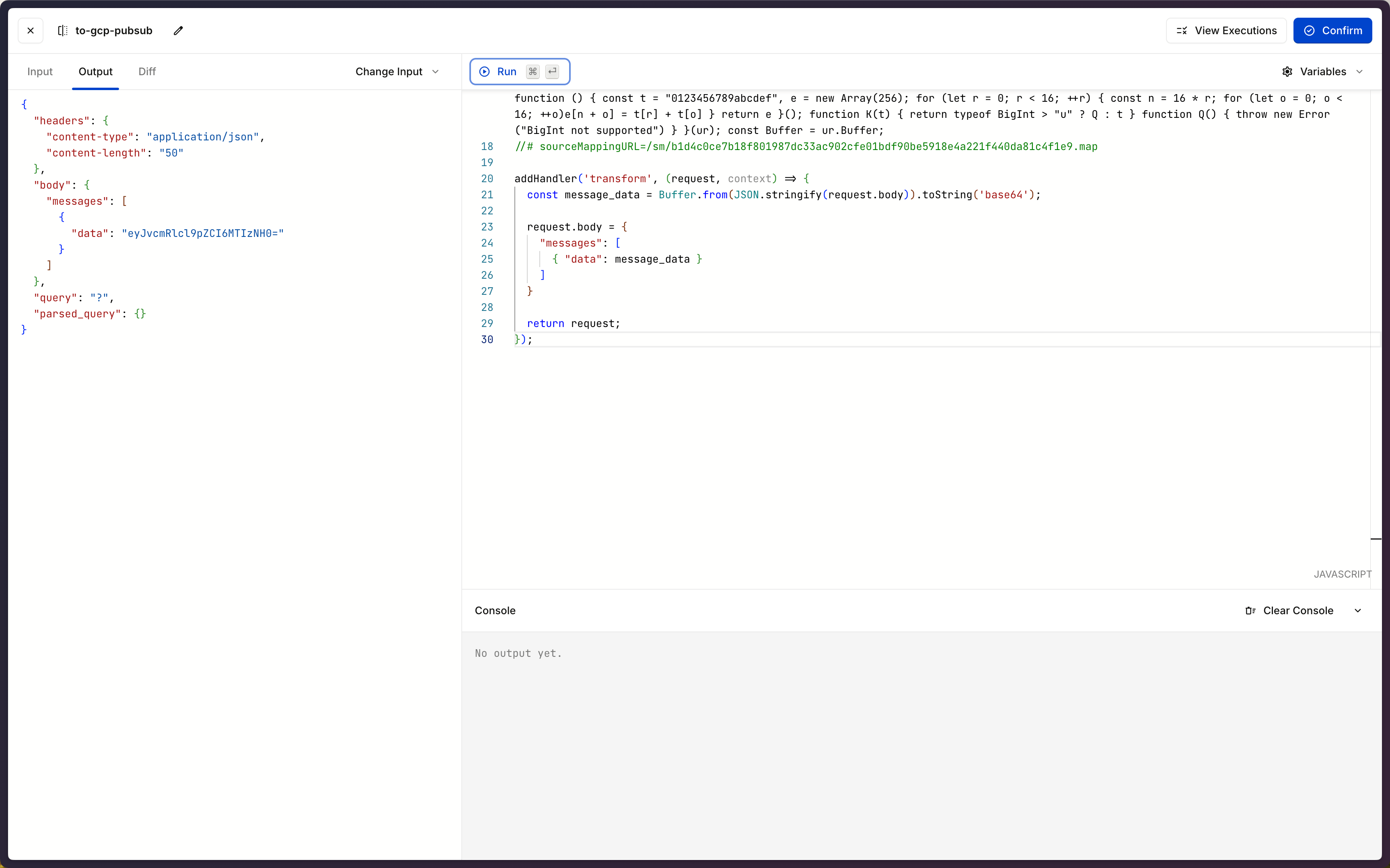The height and width of the screenshot is (868, 1390).
Task: Collapse the console with the chevron
Action: point(1358,611)
